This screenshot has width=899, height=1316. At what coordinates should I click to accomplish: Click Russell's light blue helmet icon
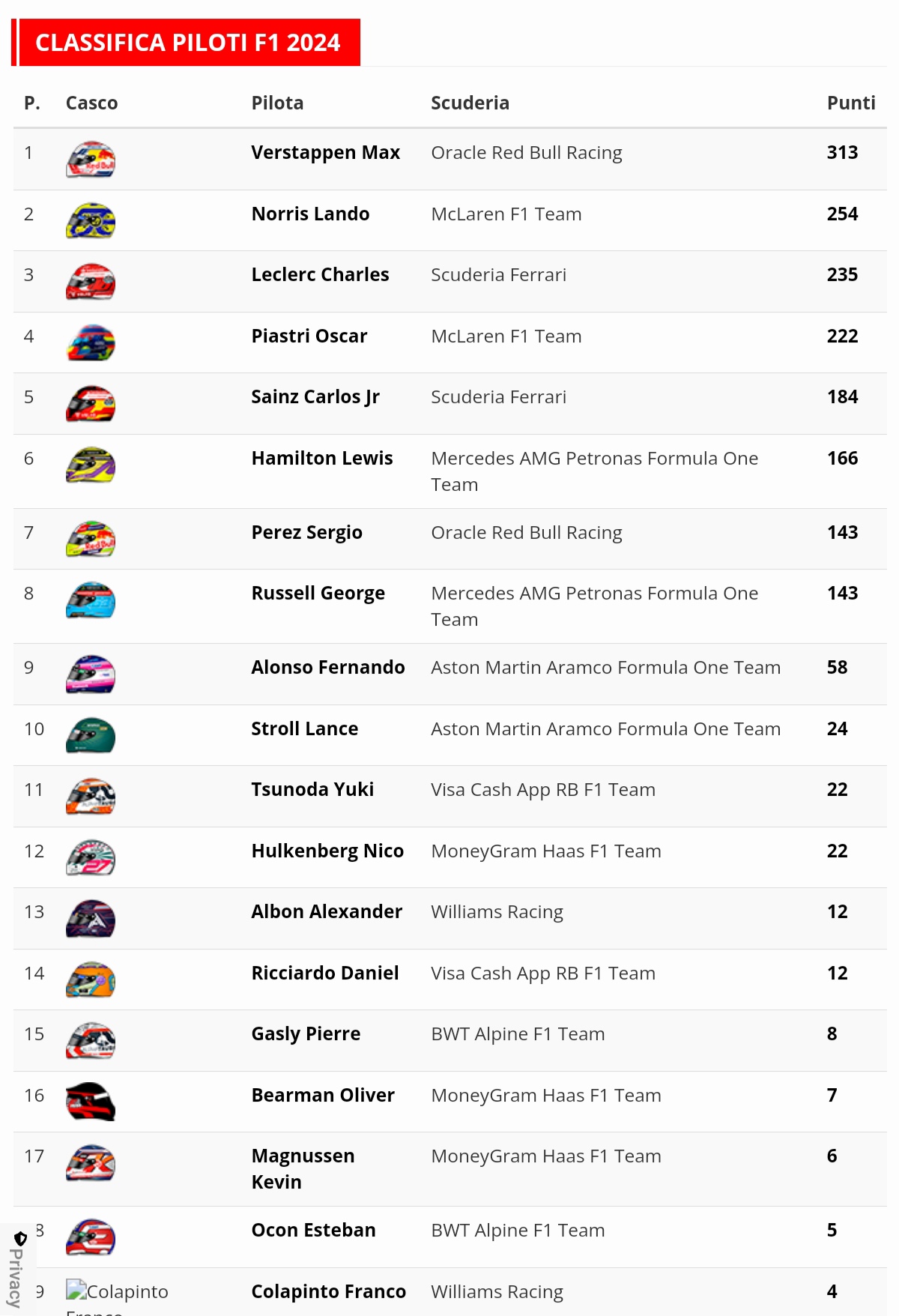[91, 600]
